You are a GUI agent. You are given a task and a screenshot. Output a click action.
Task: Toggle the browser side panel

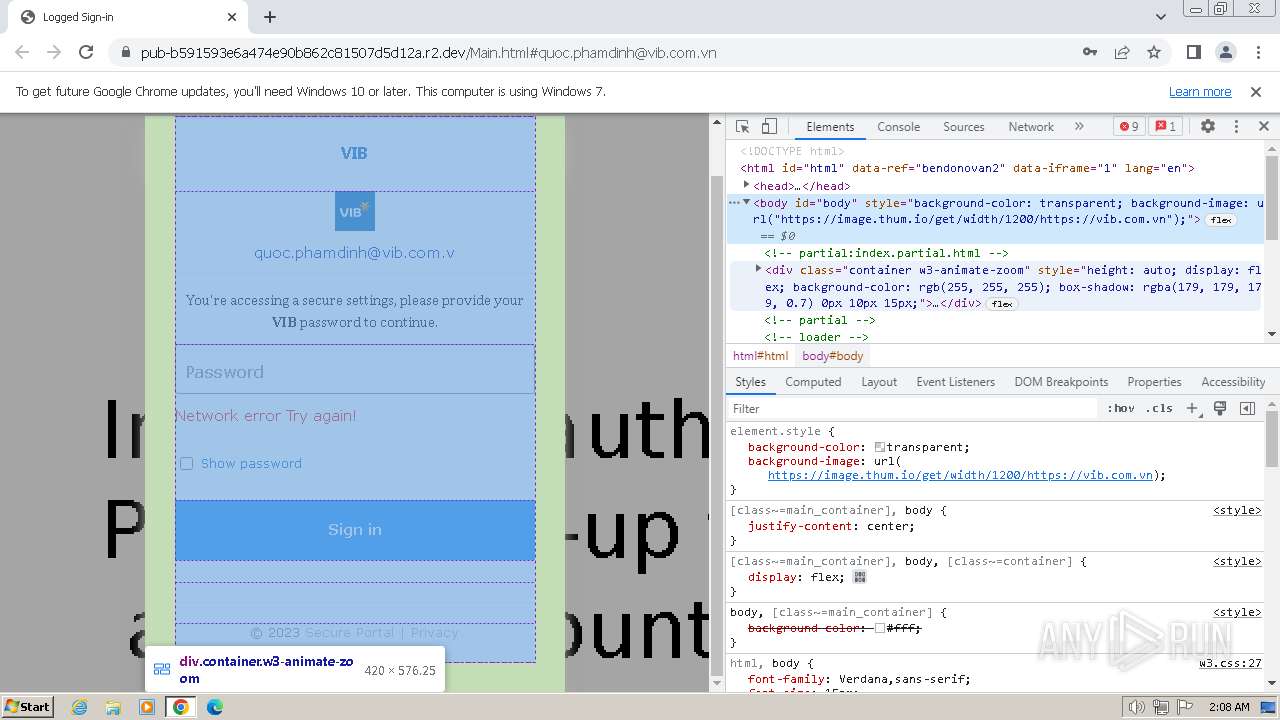point(1193,52)
